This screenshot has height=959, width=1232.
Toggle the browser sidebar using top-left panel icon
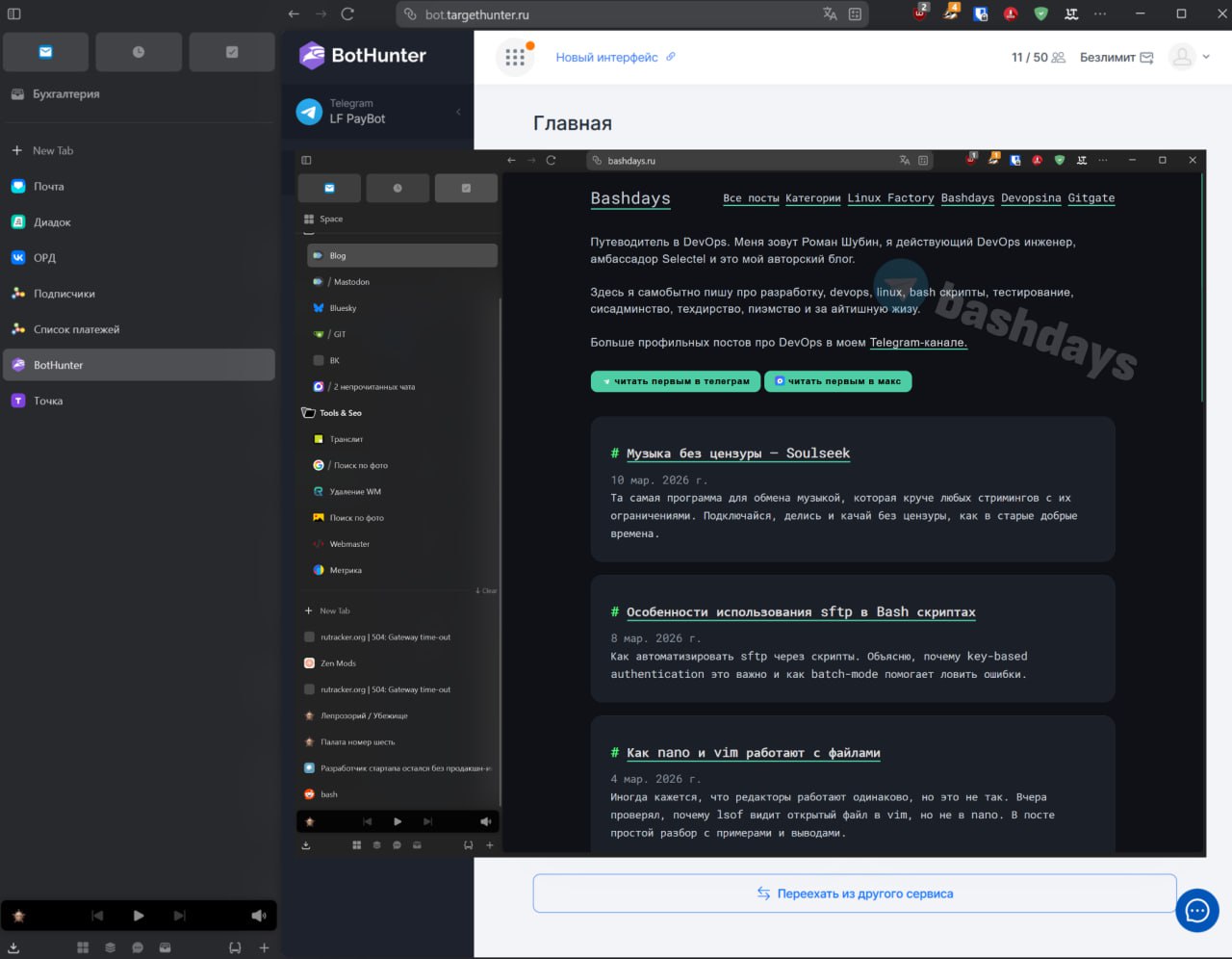click(x=14, y=14)
